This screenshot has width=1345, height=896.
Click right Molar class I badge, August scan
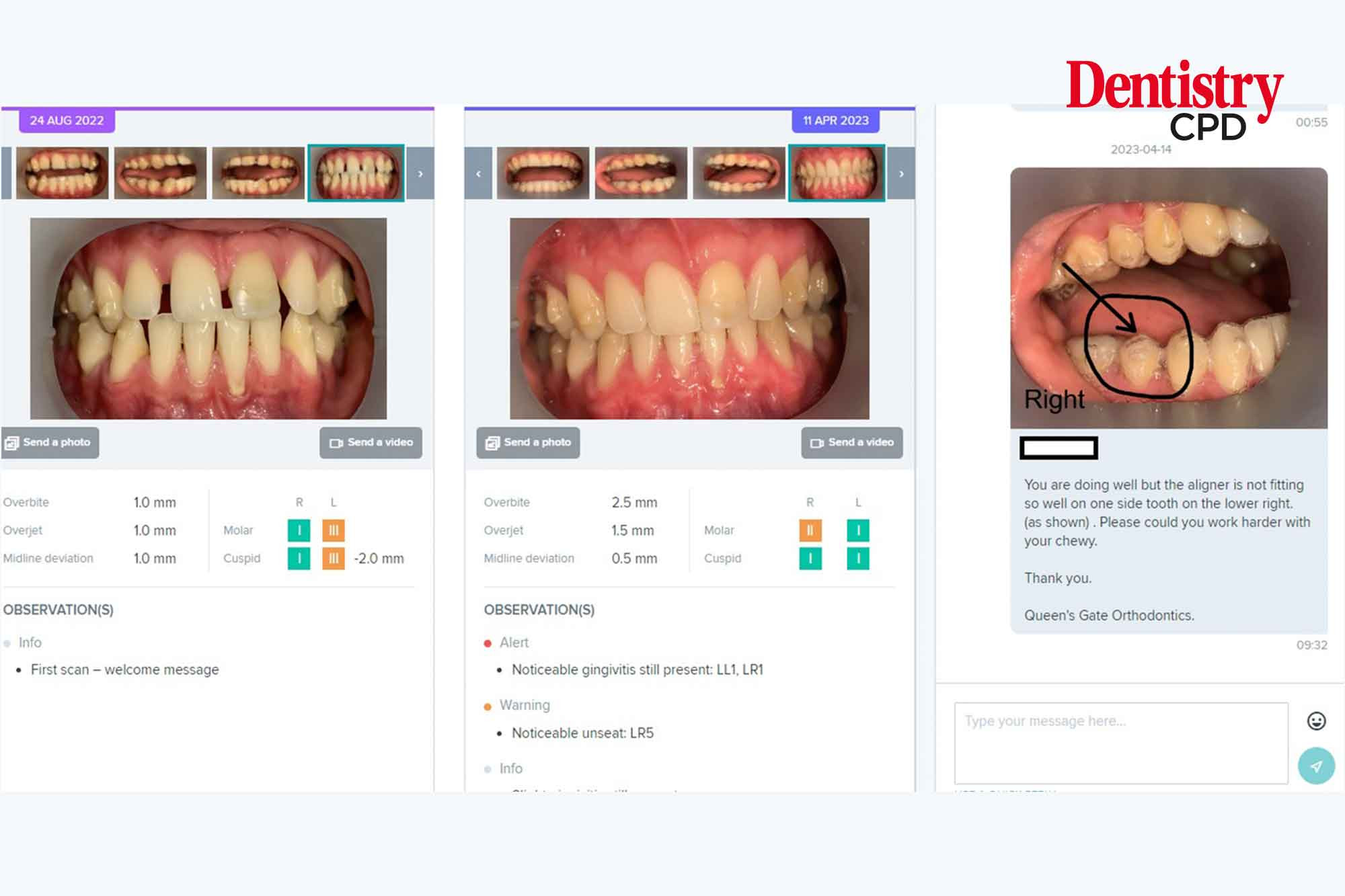coord(299,530)
